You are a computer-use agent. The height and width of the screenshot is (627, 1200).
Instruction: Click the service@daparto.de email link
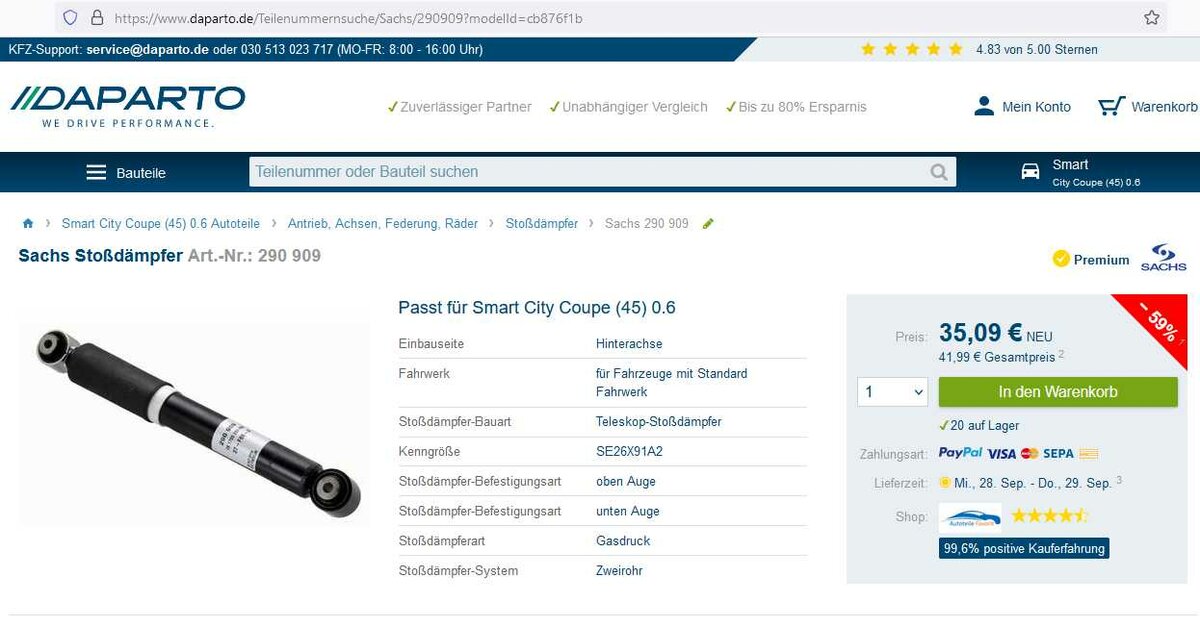[x=147, y=49]
